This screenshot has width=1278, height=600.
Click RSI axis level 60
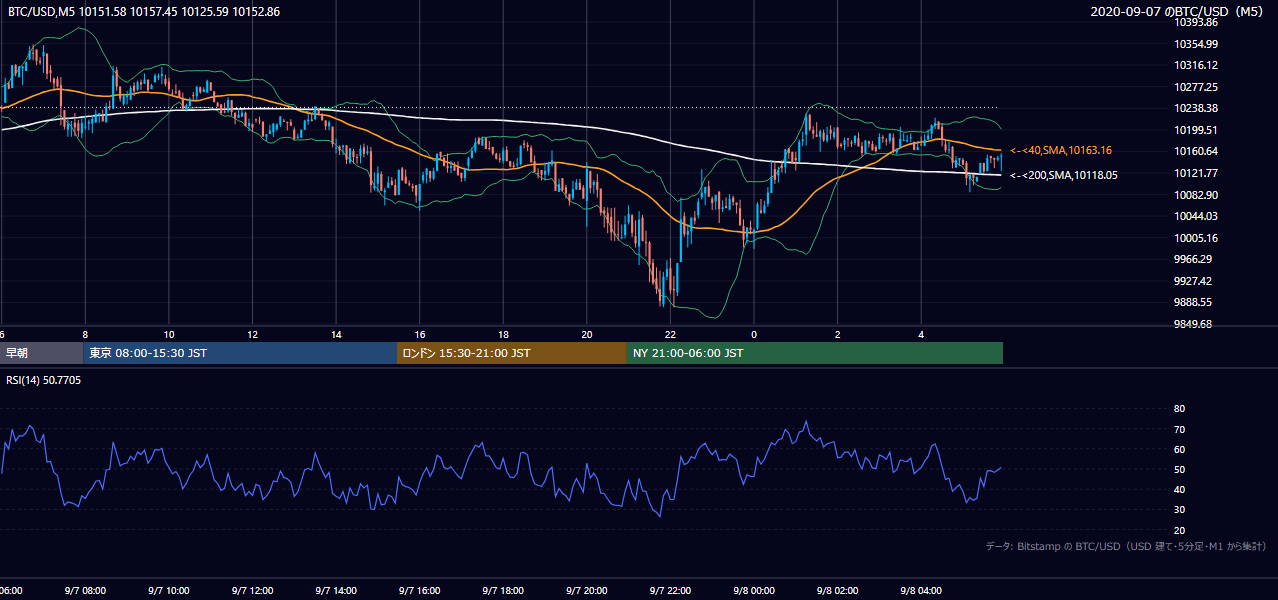[x=1180, y=449]
